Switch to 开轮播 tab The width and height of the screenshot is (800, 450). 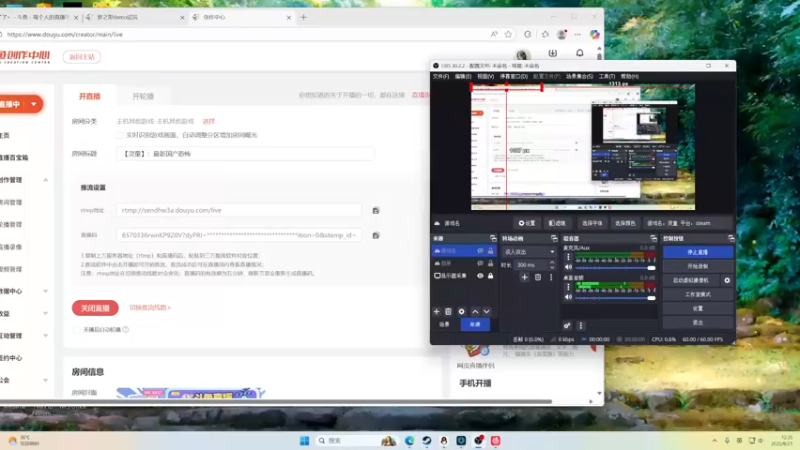(x=143, y=96)
